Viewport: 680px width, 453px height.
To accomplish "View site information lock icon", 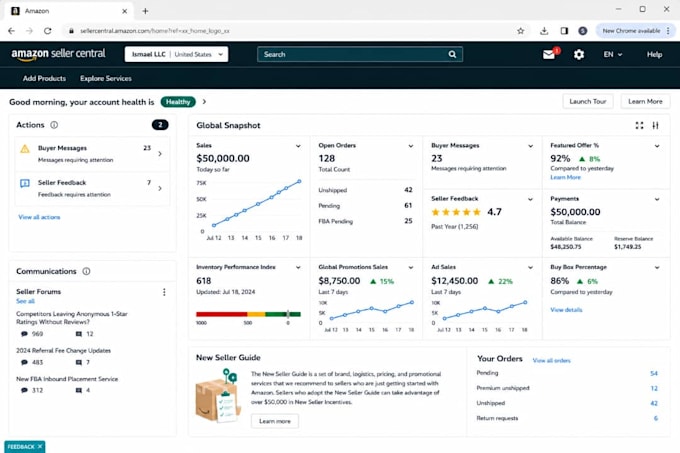I will [x=71, y=31].
